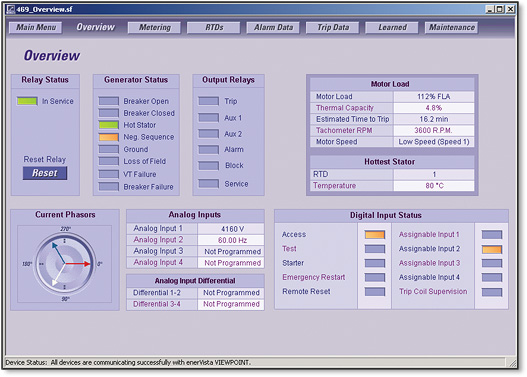Screen dimensions: 527x377
Task: Click the Temperature value 80 °C
Action: [434, 185]
